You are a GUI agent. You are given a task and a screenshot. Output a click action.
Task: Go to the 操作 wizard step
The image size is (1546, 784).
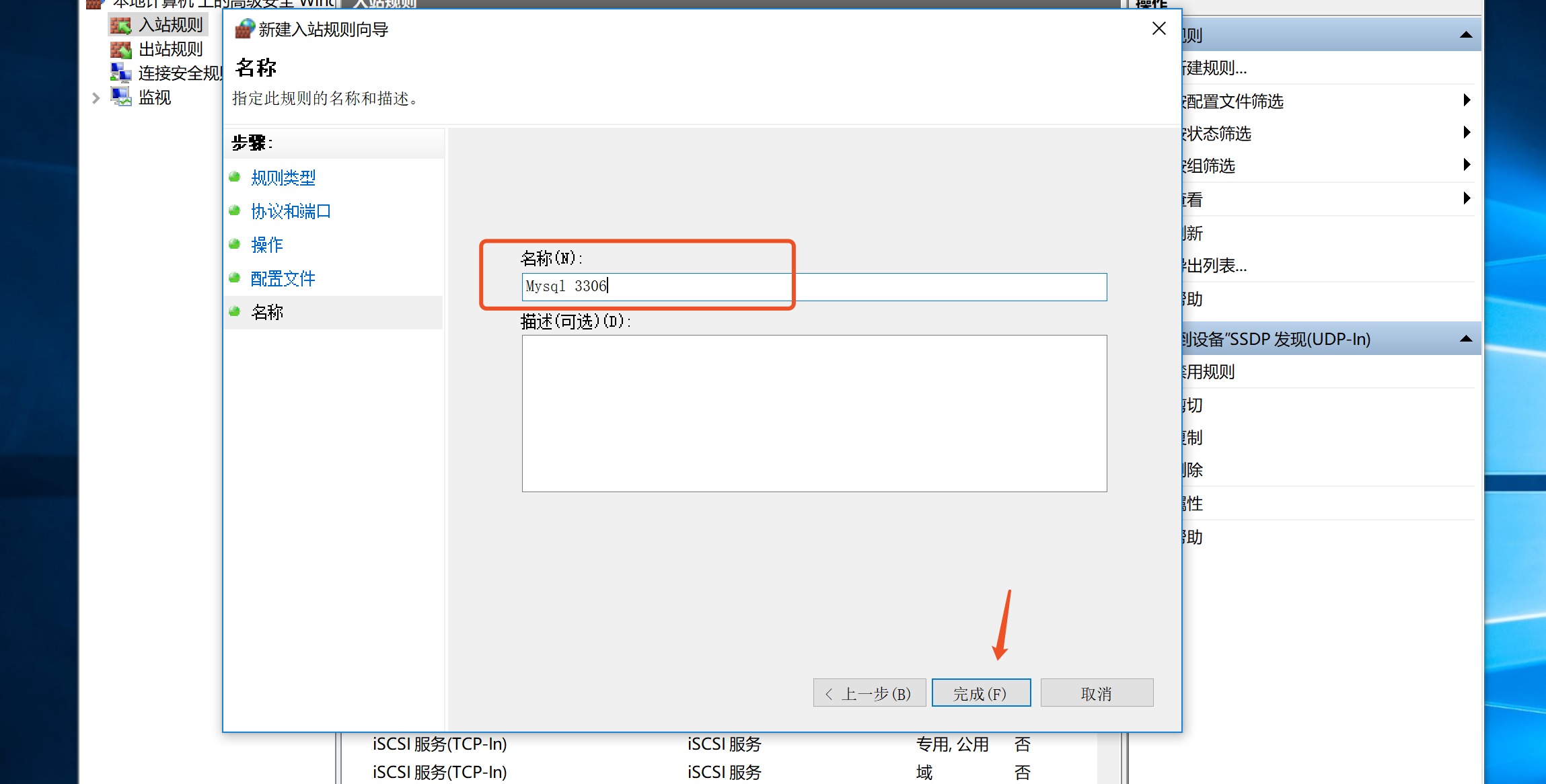[267, 245]
